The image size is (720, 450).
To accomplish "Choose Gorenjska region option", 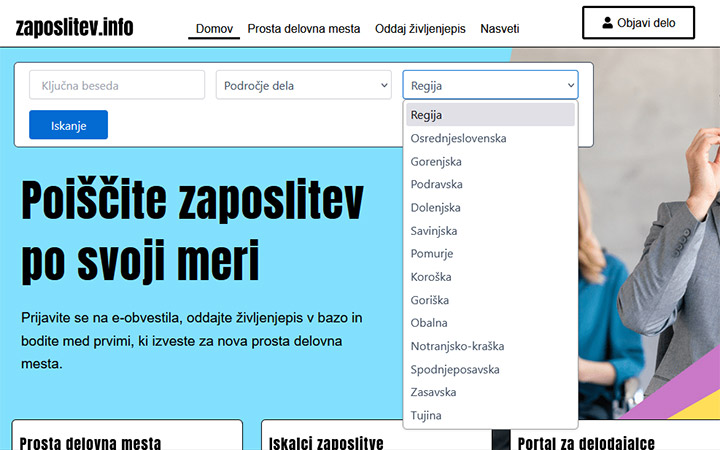I will (x=436, y=161).
